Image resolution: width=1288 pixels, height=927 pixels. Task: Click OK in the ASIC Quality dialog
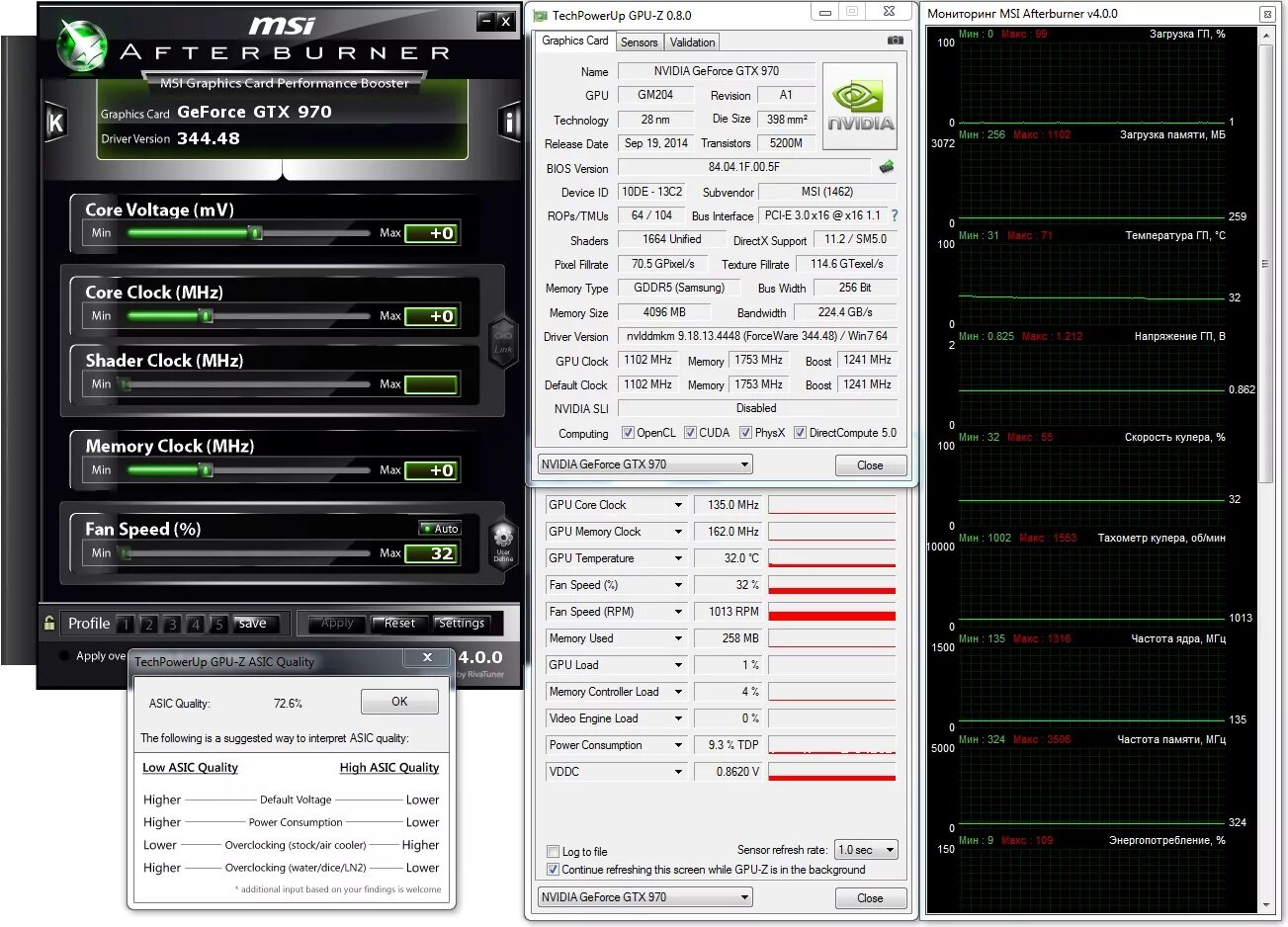(x=399, y=702)
